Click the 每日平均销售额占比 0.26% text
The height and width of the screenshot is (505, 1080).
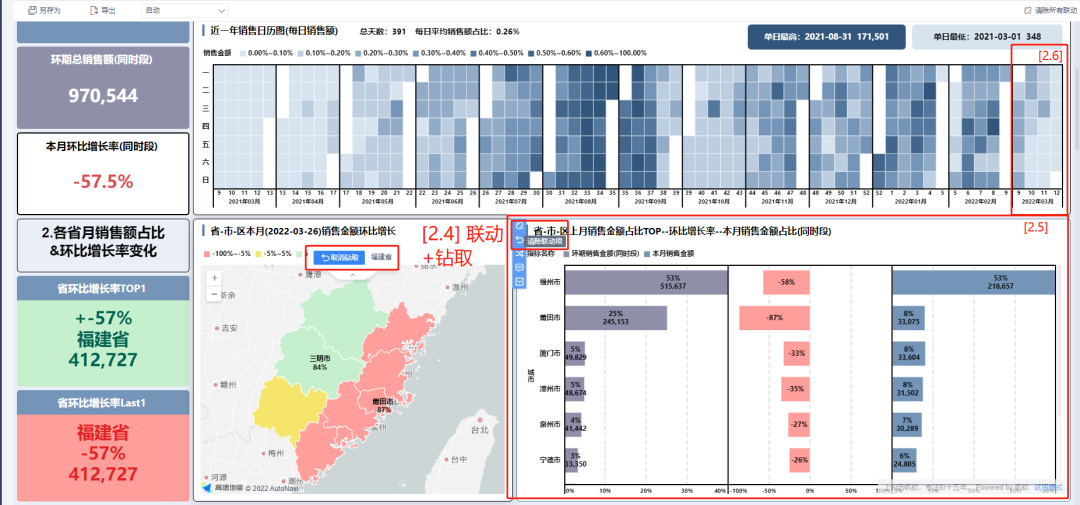467,32
